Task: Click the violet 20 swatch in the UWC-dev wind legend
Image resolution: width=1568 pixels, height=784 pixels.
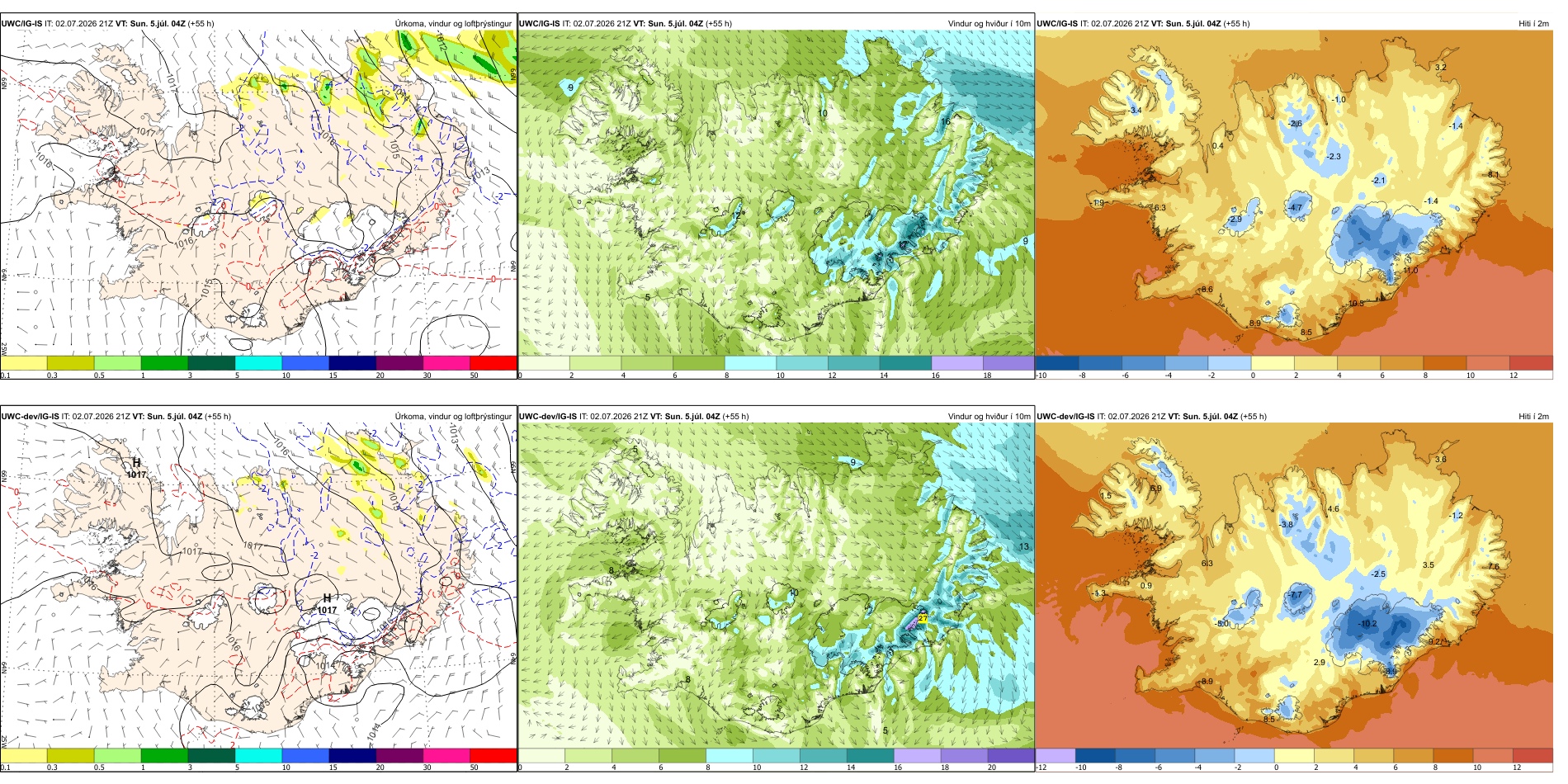Action: (x=1011, y=755)
